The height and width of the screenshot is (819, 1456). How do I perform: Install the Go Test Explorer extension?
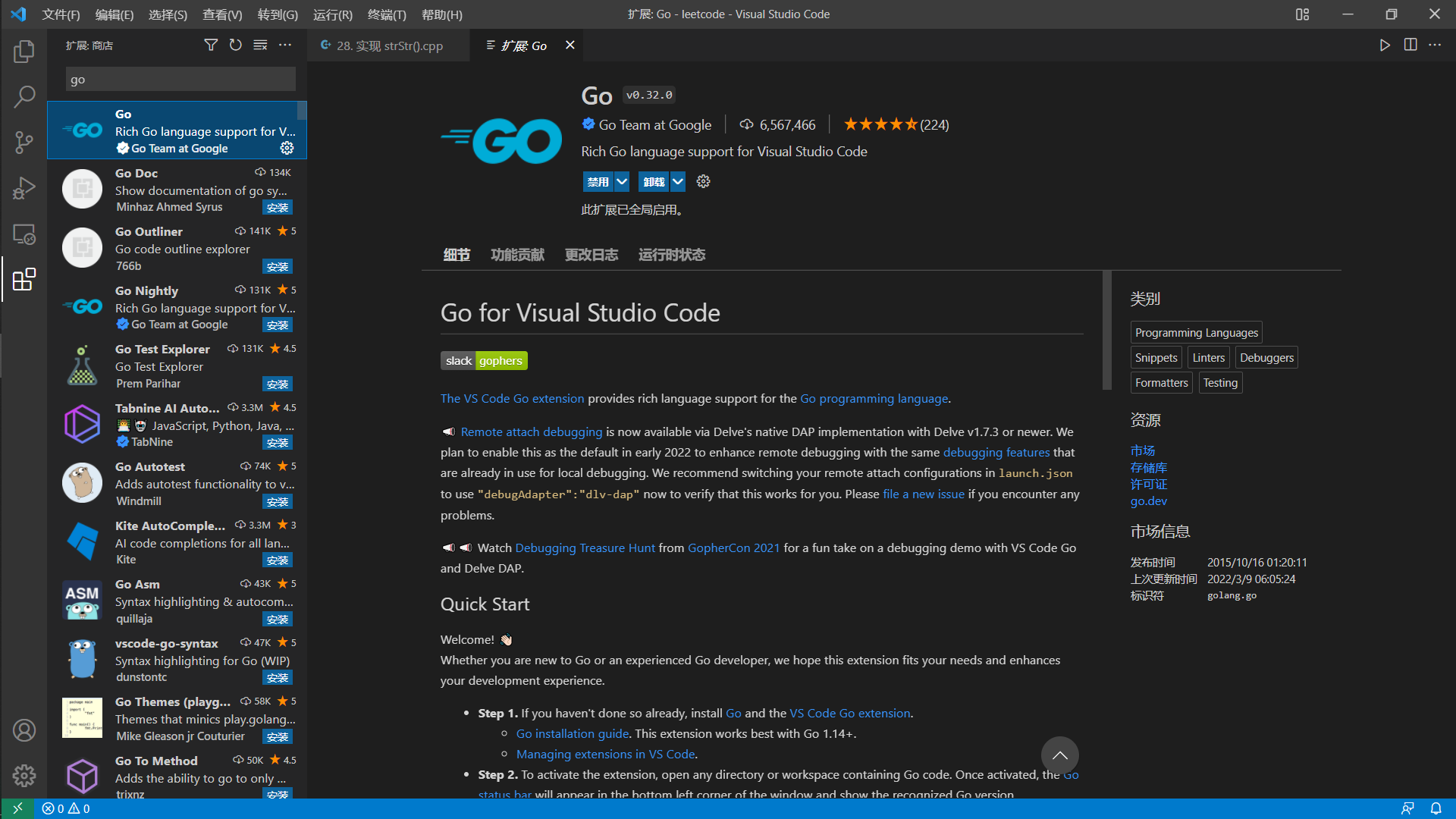click(x=278, y=384)
